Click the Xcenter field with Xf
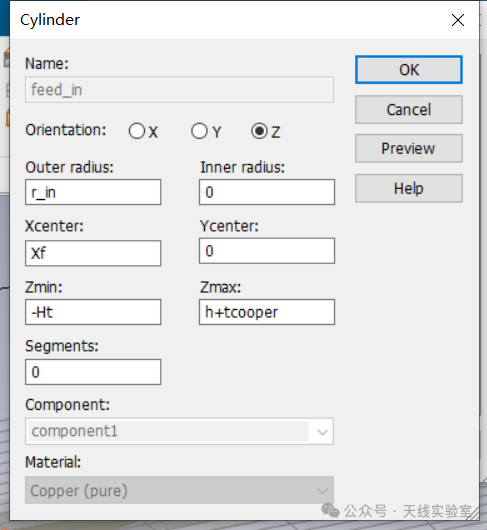 (93, 253)
